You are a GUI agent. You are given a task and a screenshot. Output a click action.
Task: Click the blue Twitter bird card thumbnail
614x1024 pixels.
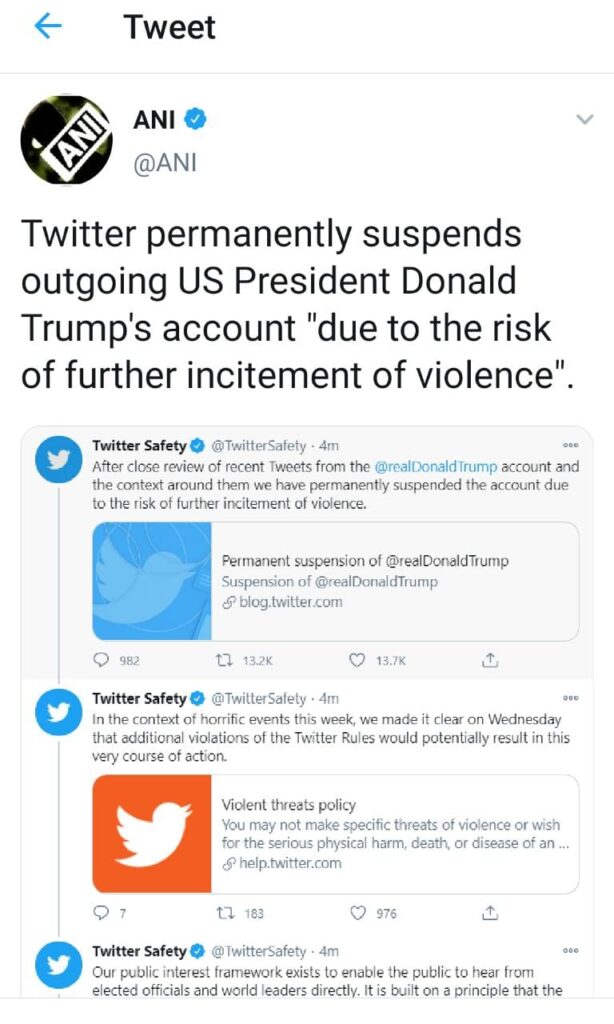[x=152, y=581]
